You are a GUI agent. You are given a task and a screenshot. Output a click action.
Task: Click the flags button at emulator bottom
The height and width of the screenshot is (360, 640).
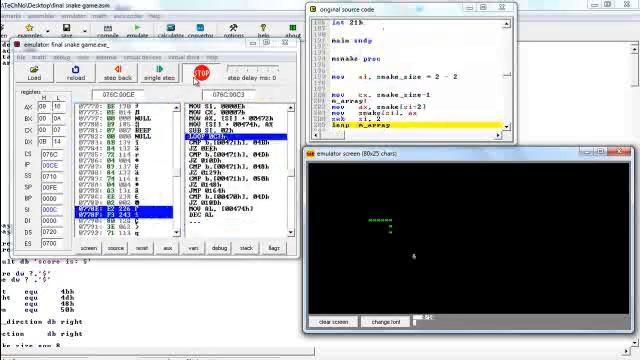273,248
